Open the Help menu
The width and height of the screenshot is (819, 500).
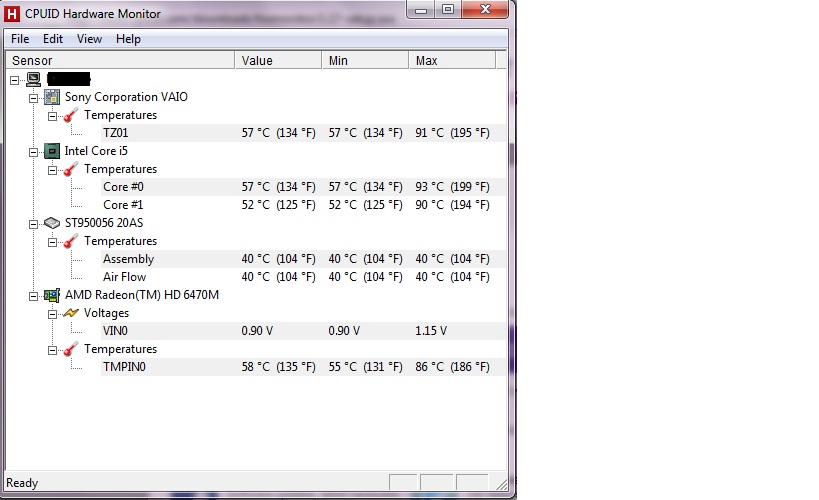128,39
